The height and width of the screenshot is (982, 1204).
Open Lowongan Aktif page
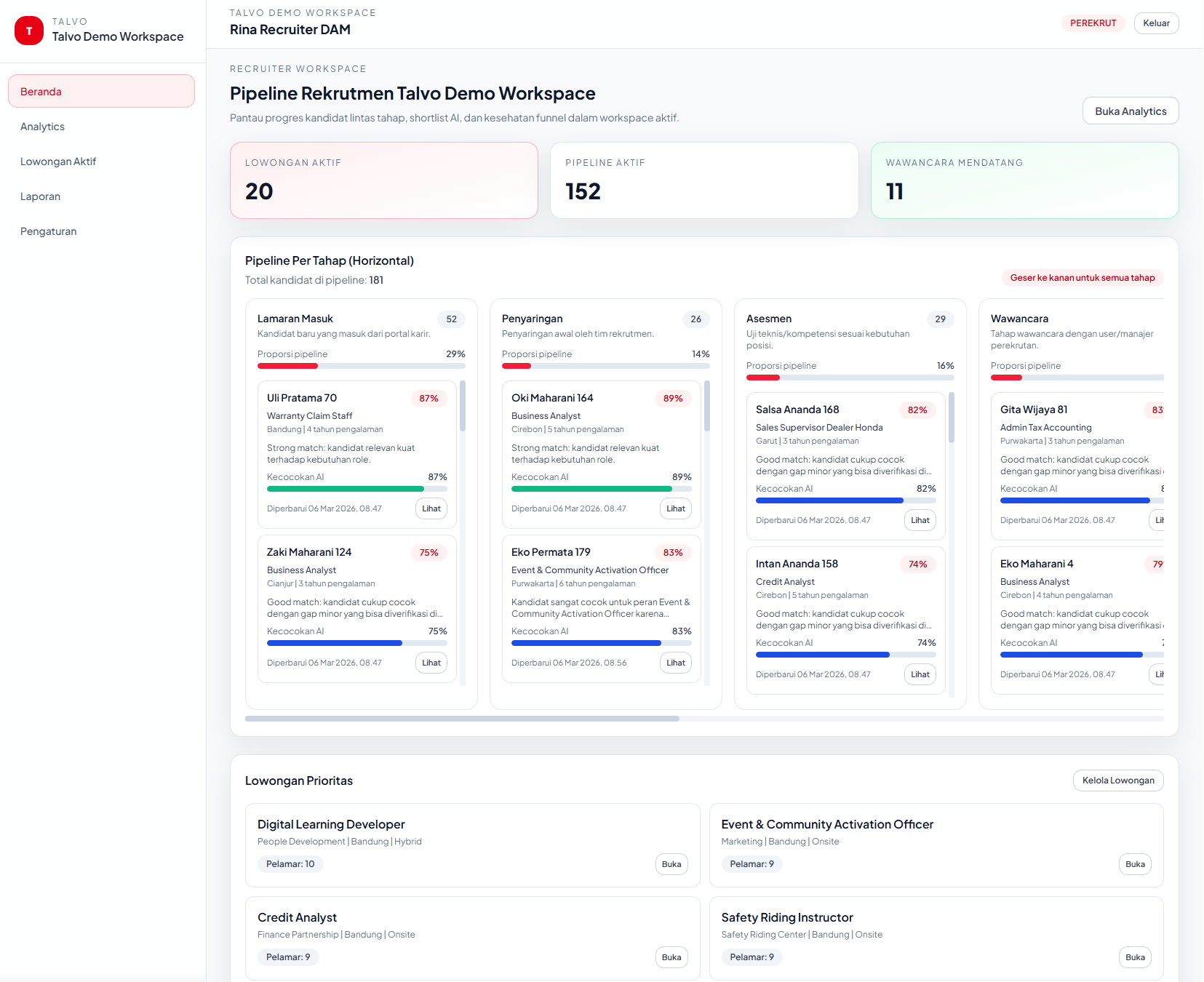58,161
